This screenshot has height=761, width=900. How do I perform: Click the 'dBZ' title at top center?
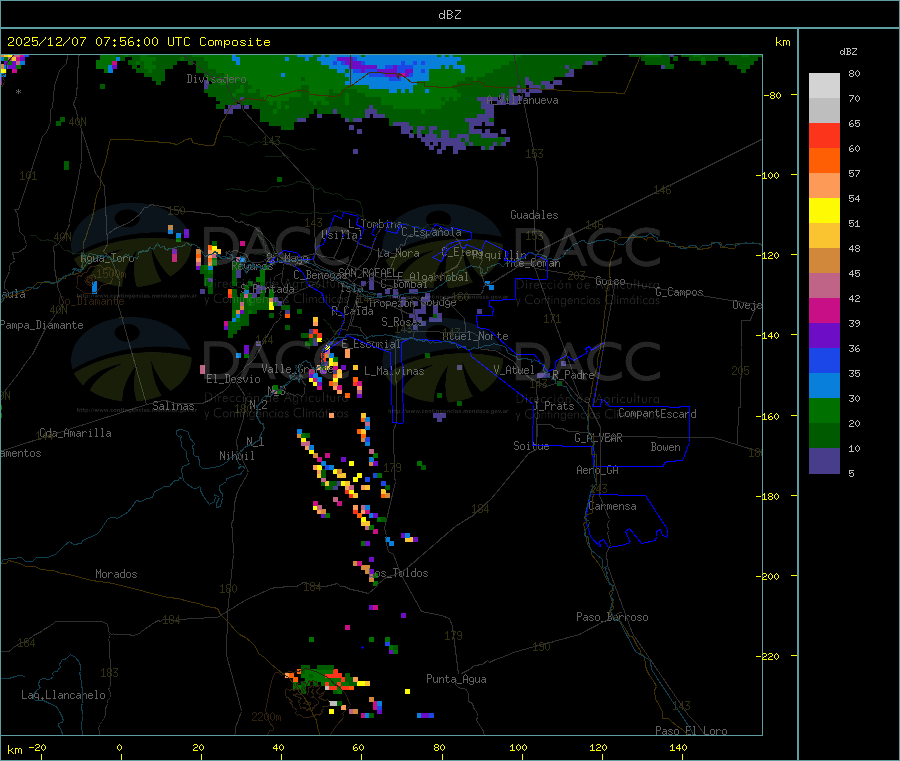click(x=449, y=15)
